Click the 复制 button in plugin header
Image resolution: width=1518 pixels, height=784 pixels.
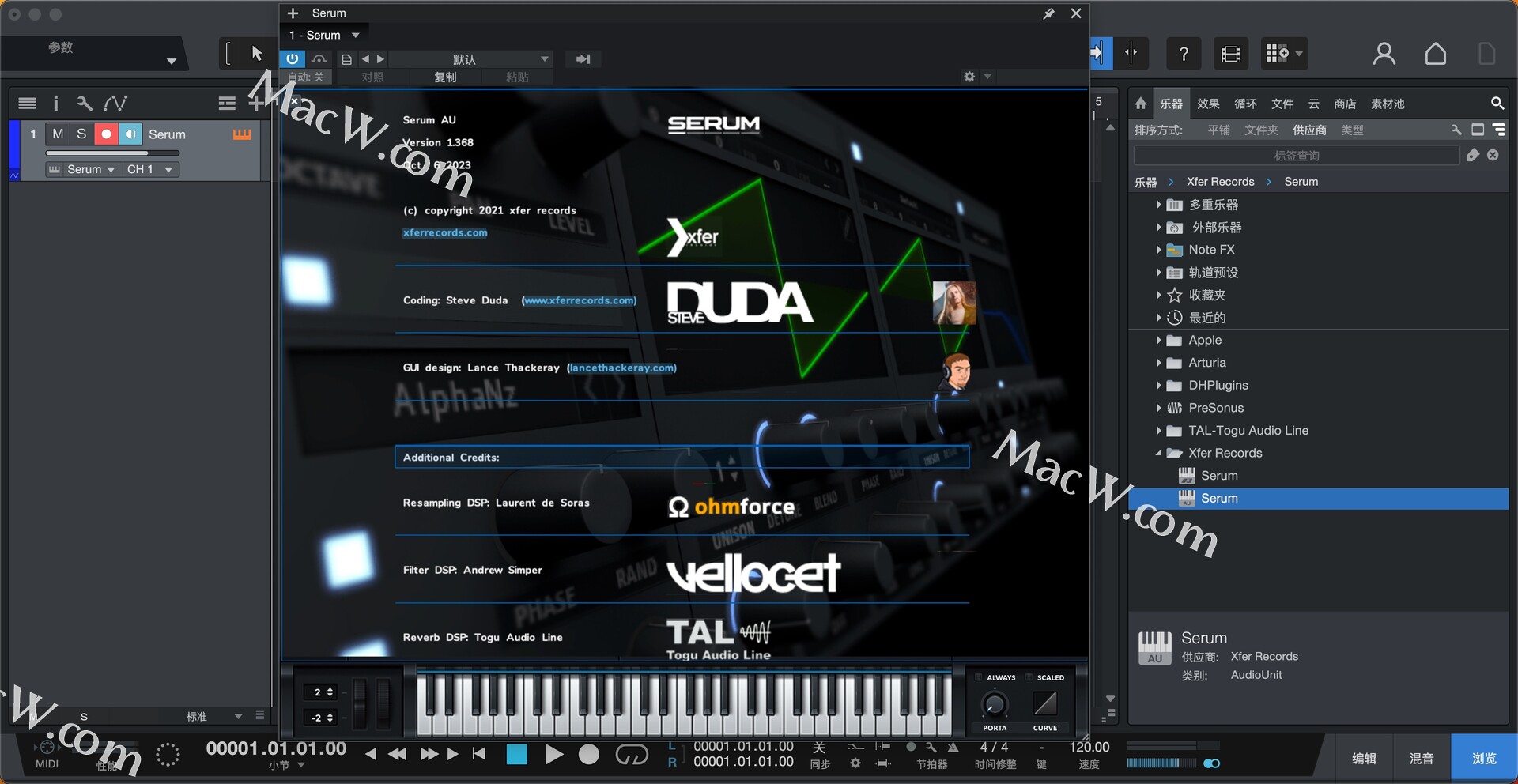tap(445, 77)
